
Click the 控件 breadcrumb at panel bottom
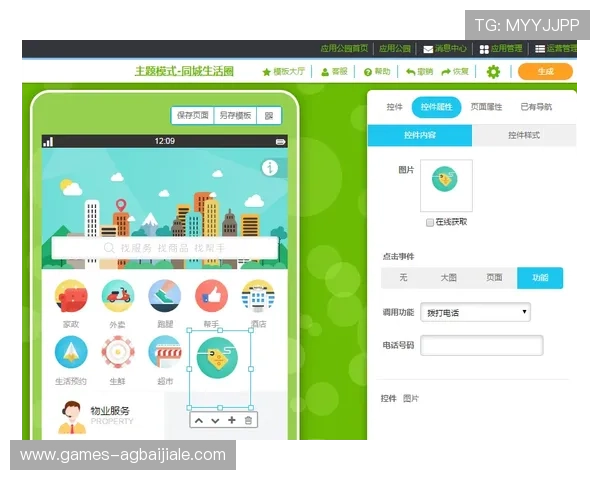point(388,398)
